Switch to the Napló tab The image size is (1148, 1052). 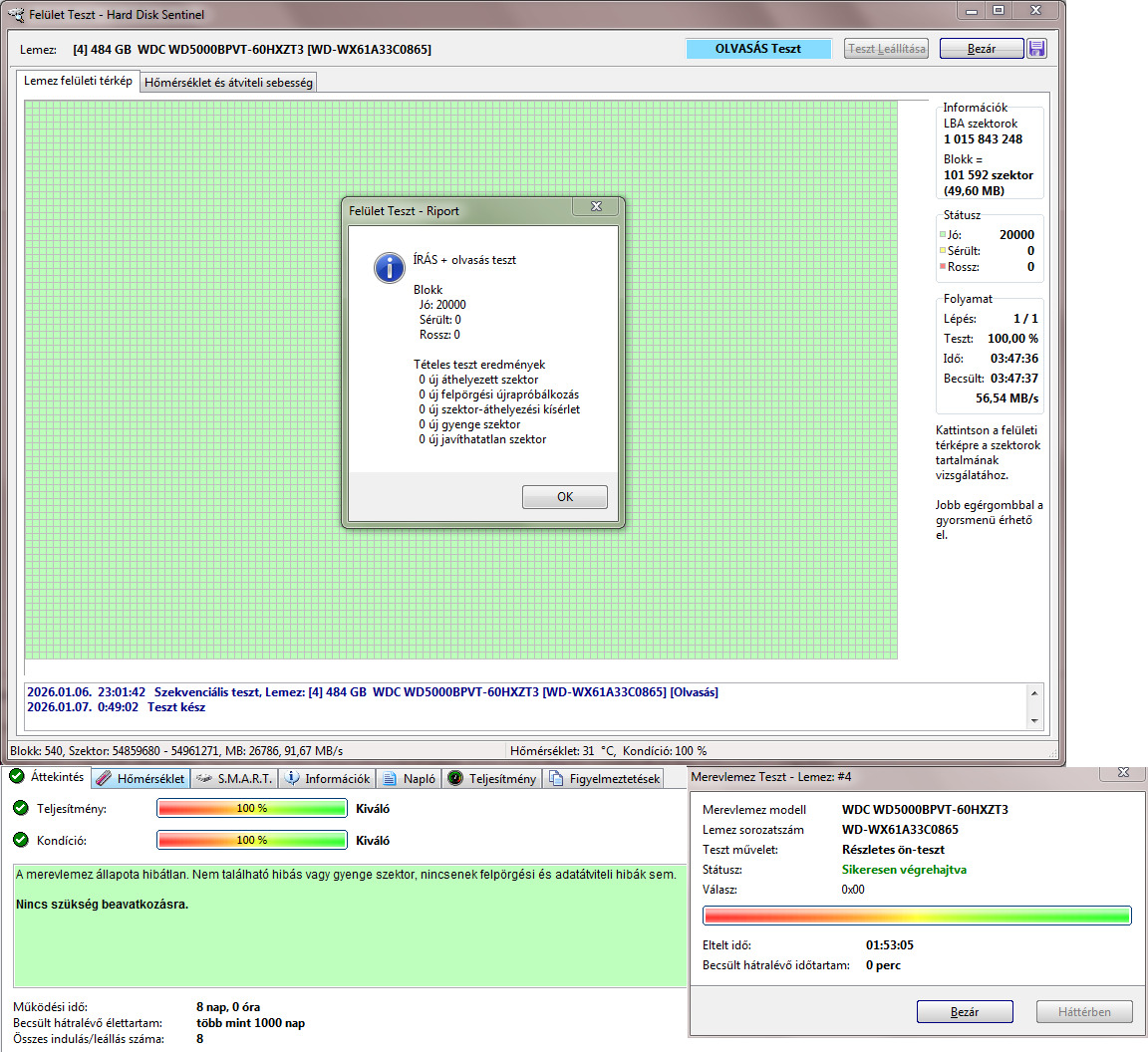pyautogui.click(x=410, y=778)
